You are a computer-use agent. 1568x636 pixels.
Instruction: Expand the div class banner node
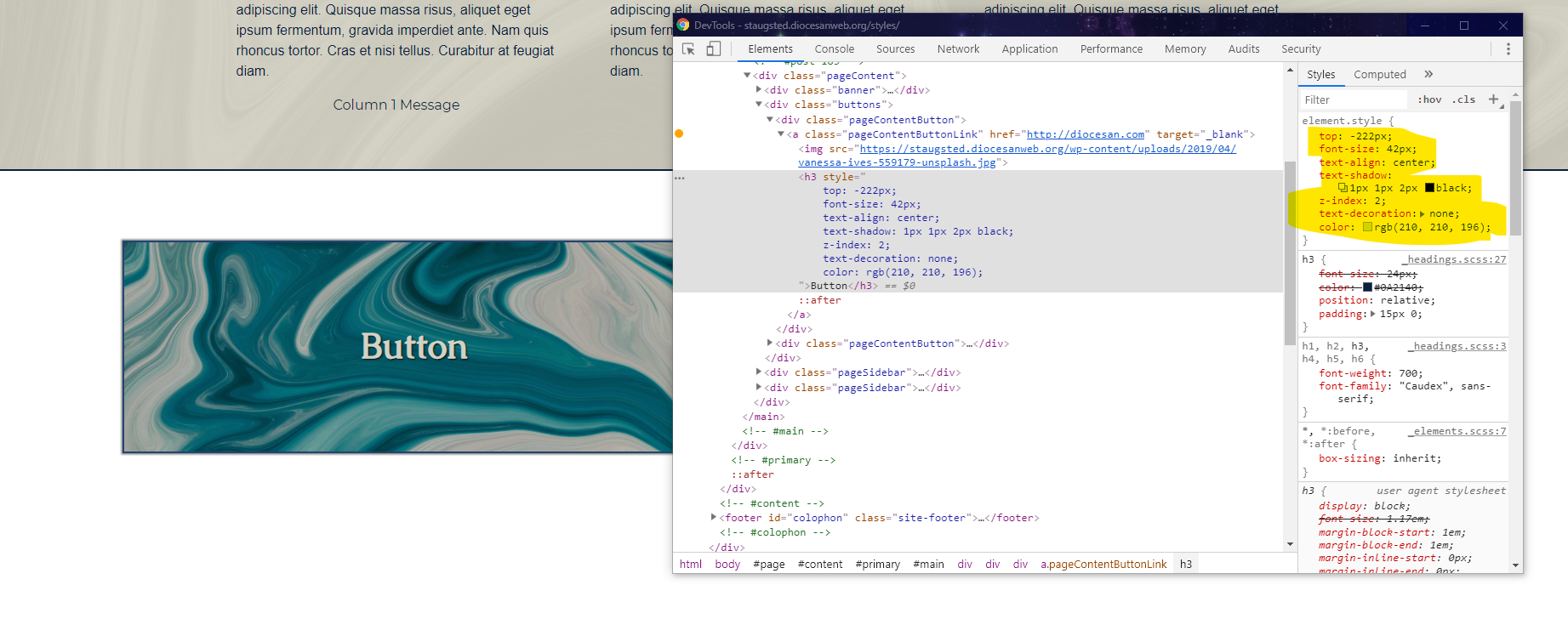pos(759,89)
